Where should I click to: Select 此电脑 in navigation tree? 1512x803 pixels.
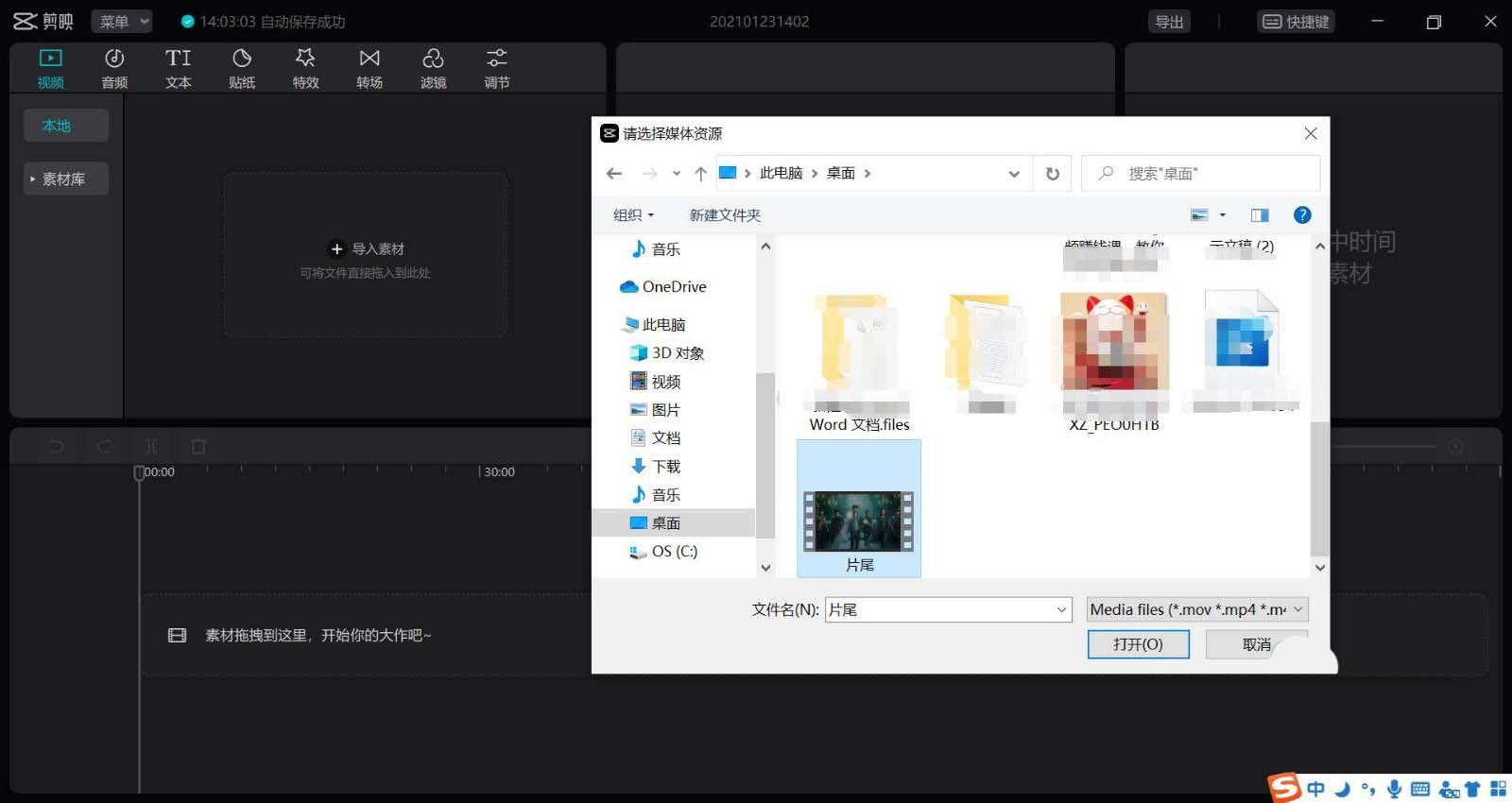pos(654,325)
